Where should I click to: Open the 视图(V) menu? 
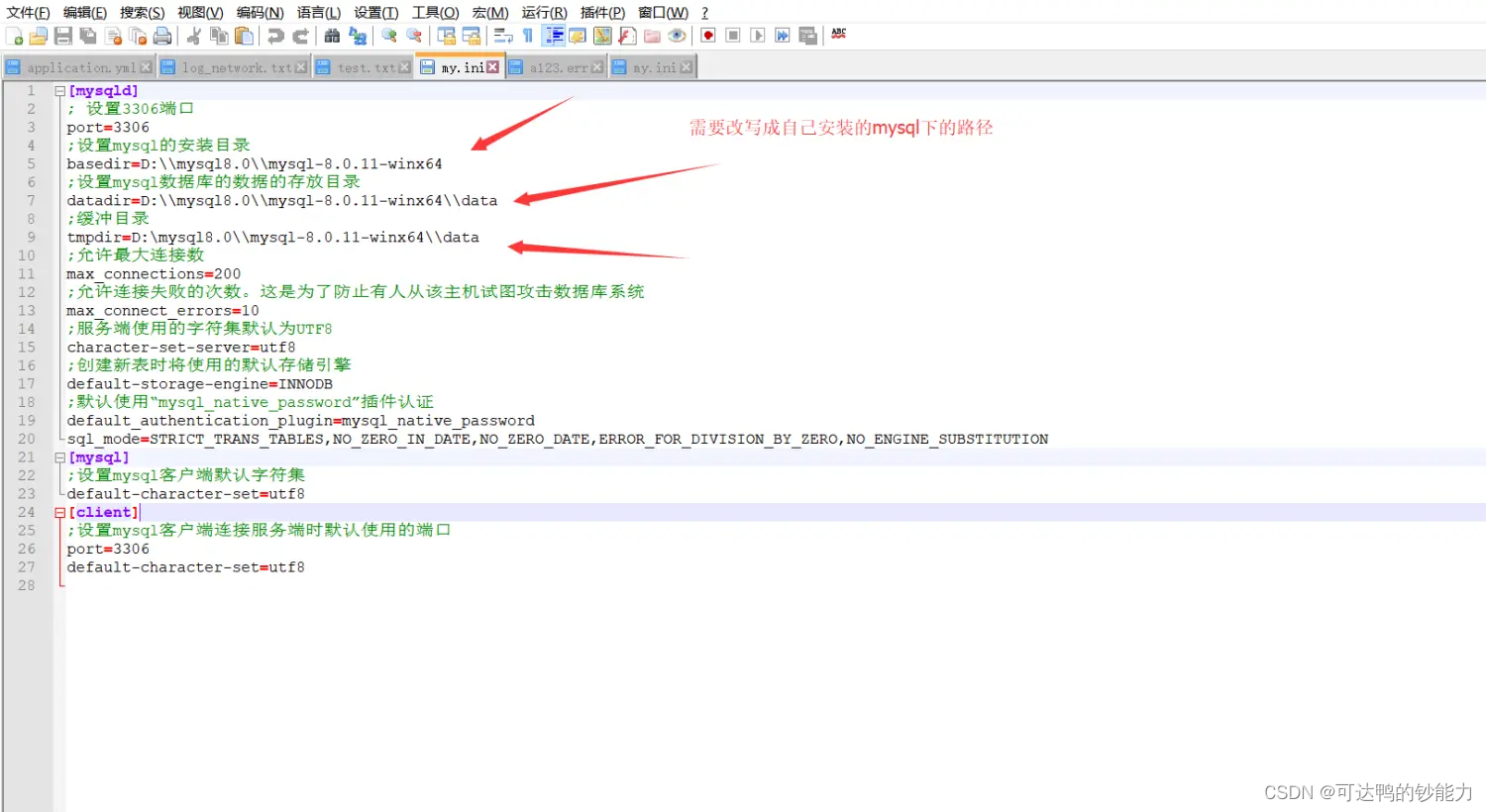pos(200,12)
